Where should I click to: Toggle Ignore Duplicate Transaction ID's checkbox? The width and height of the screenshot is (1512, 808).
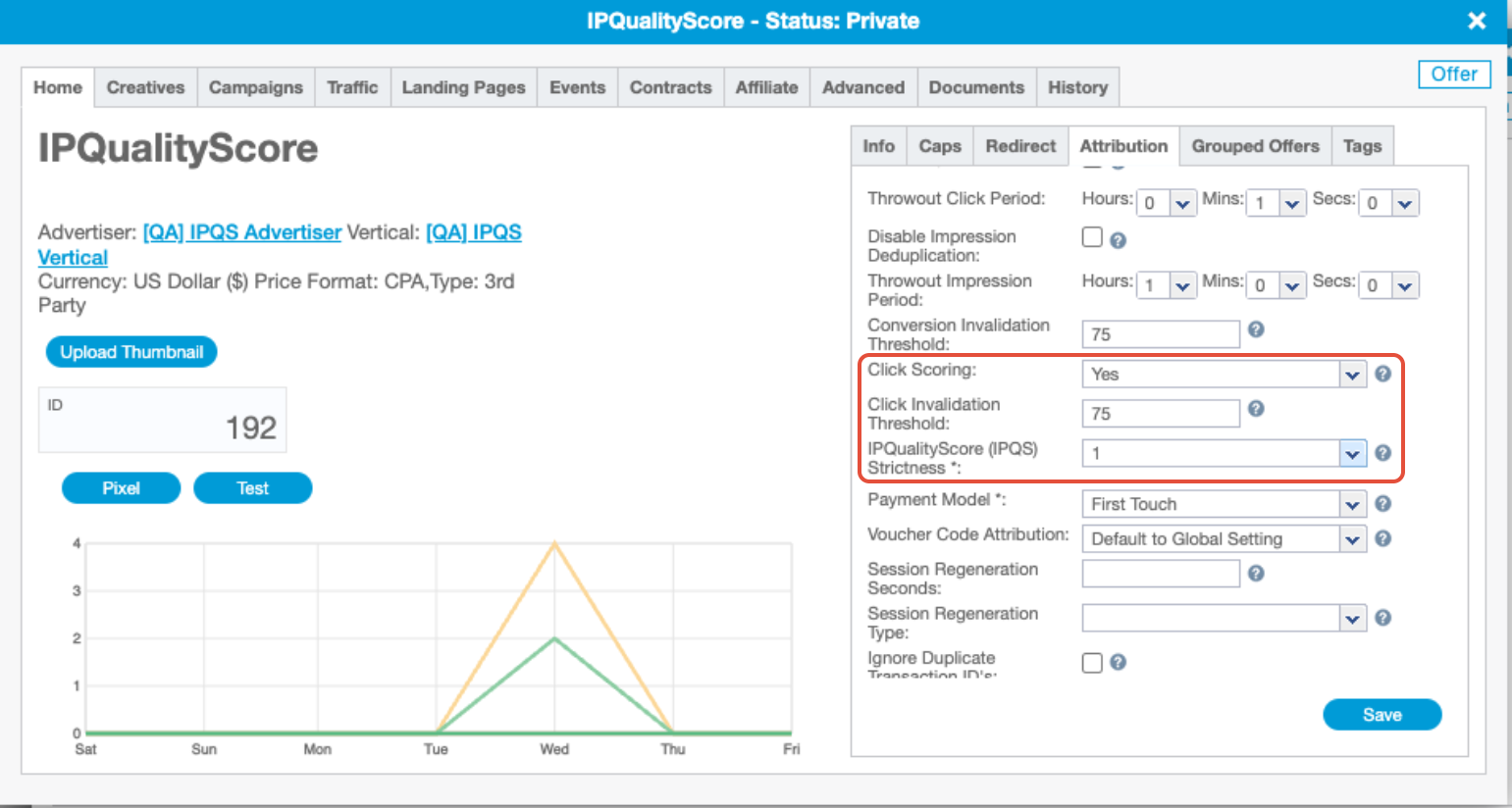(x=1092, y=663)
